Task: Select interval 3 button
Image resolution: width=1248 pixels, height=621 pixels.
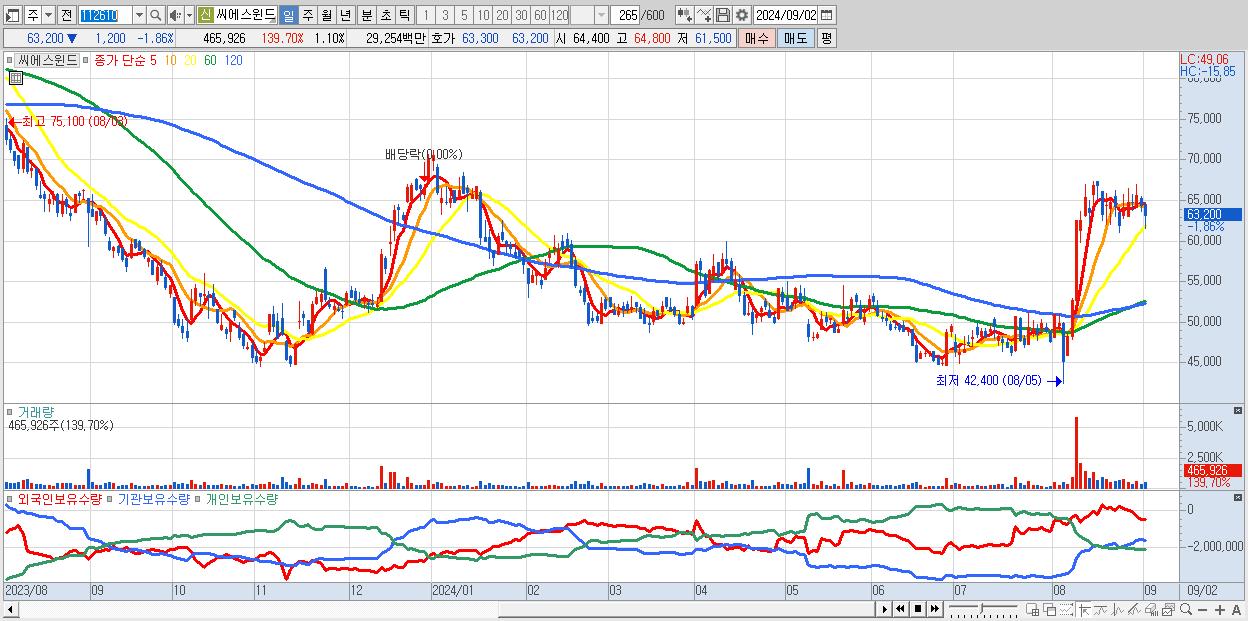Action: (445, 15)
